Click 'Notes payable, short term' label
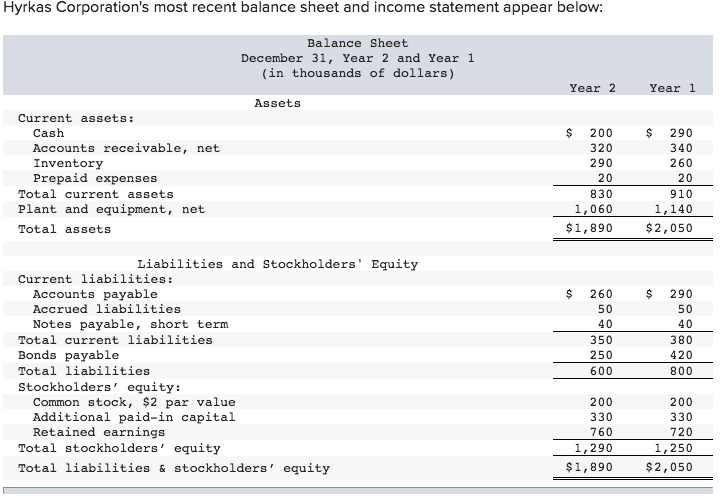 [130, 325]
